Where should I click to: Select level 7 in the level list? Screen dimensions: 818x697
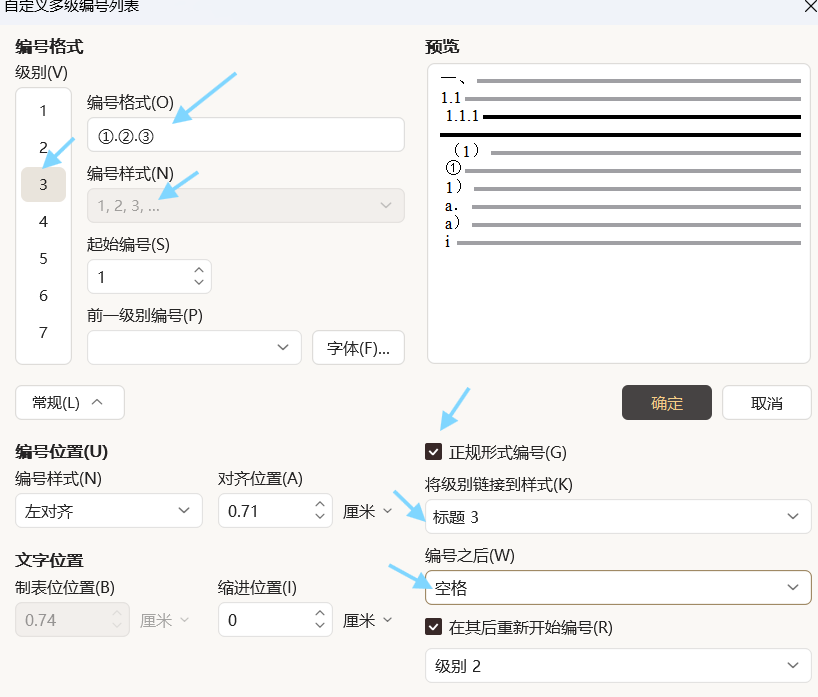43,333
